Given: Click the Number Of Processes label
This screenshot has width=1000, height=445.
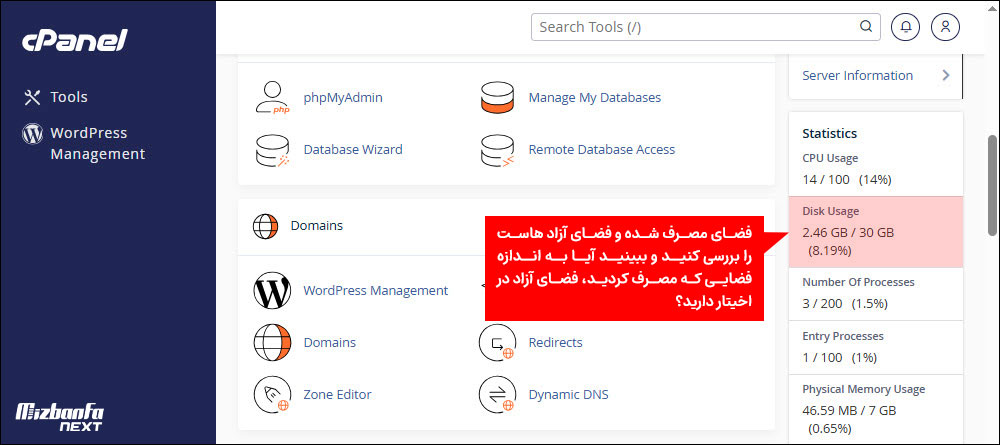Looking at the screenshot, I should (858, 282).
